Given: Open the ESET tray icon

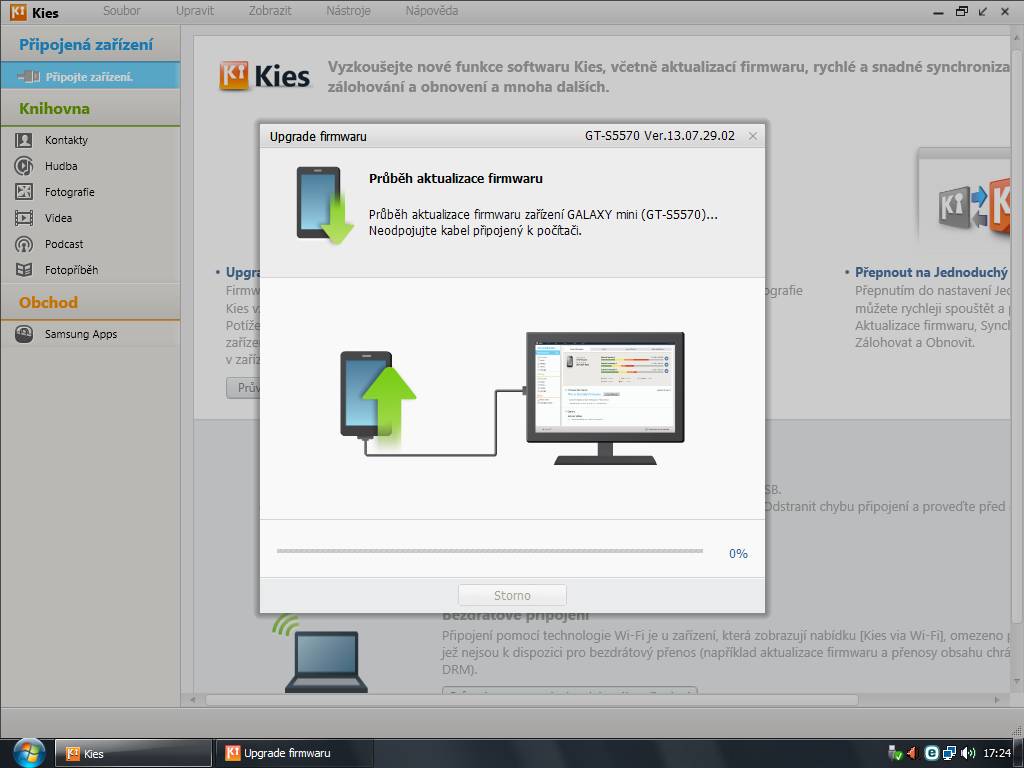Looking at the screenshot, I should pos(932,753).
